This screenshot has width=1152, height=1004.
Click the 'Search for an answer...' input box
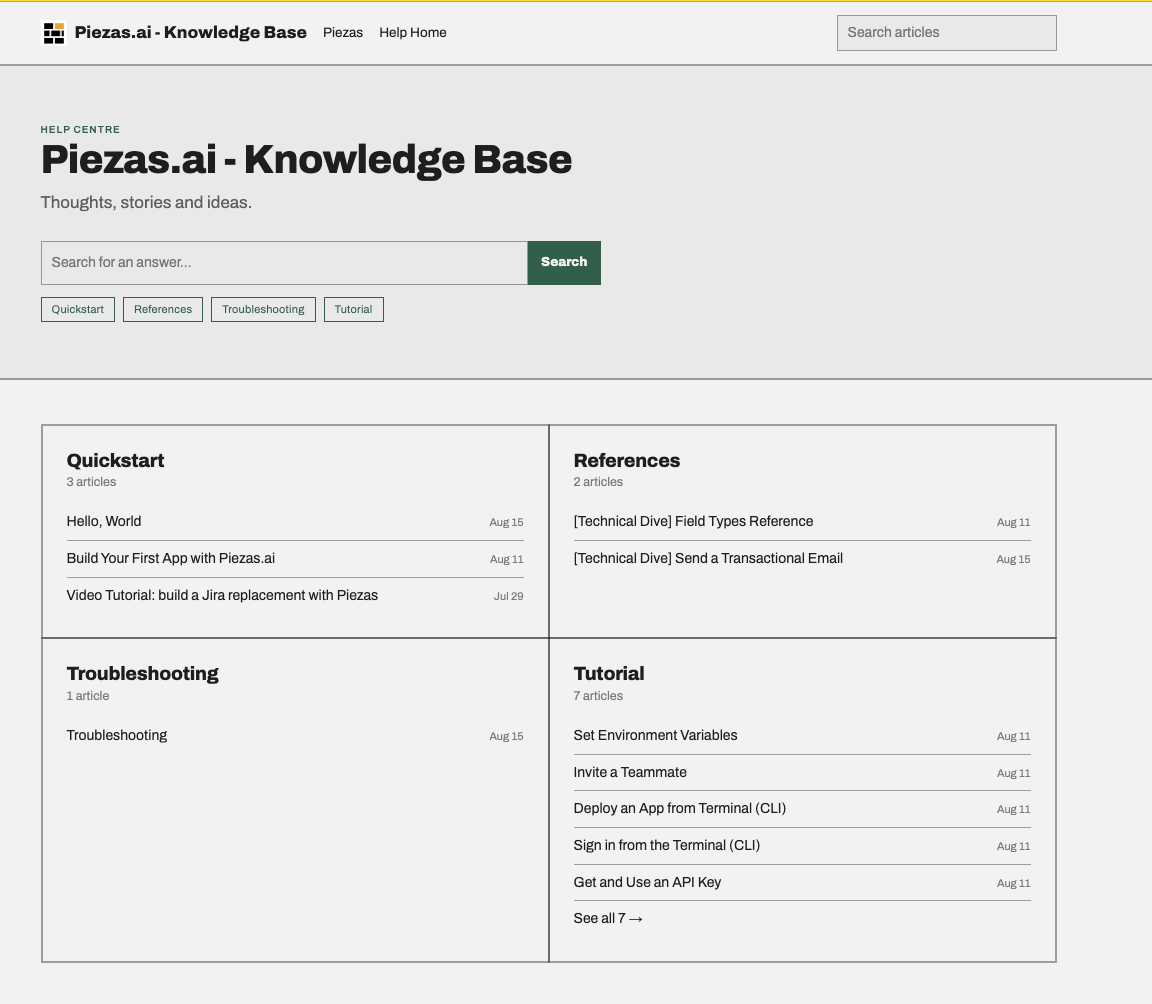[x=284, y=263]
